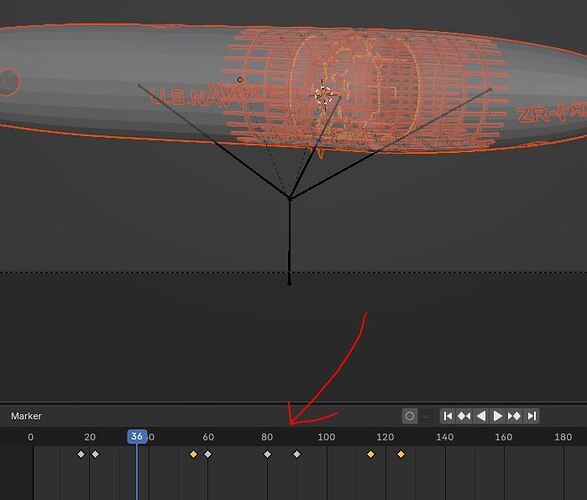Click frame 100 on the timeline ruler
The width and height of the screenshot is (587, 500).
pos(326,437)
